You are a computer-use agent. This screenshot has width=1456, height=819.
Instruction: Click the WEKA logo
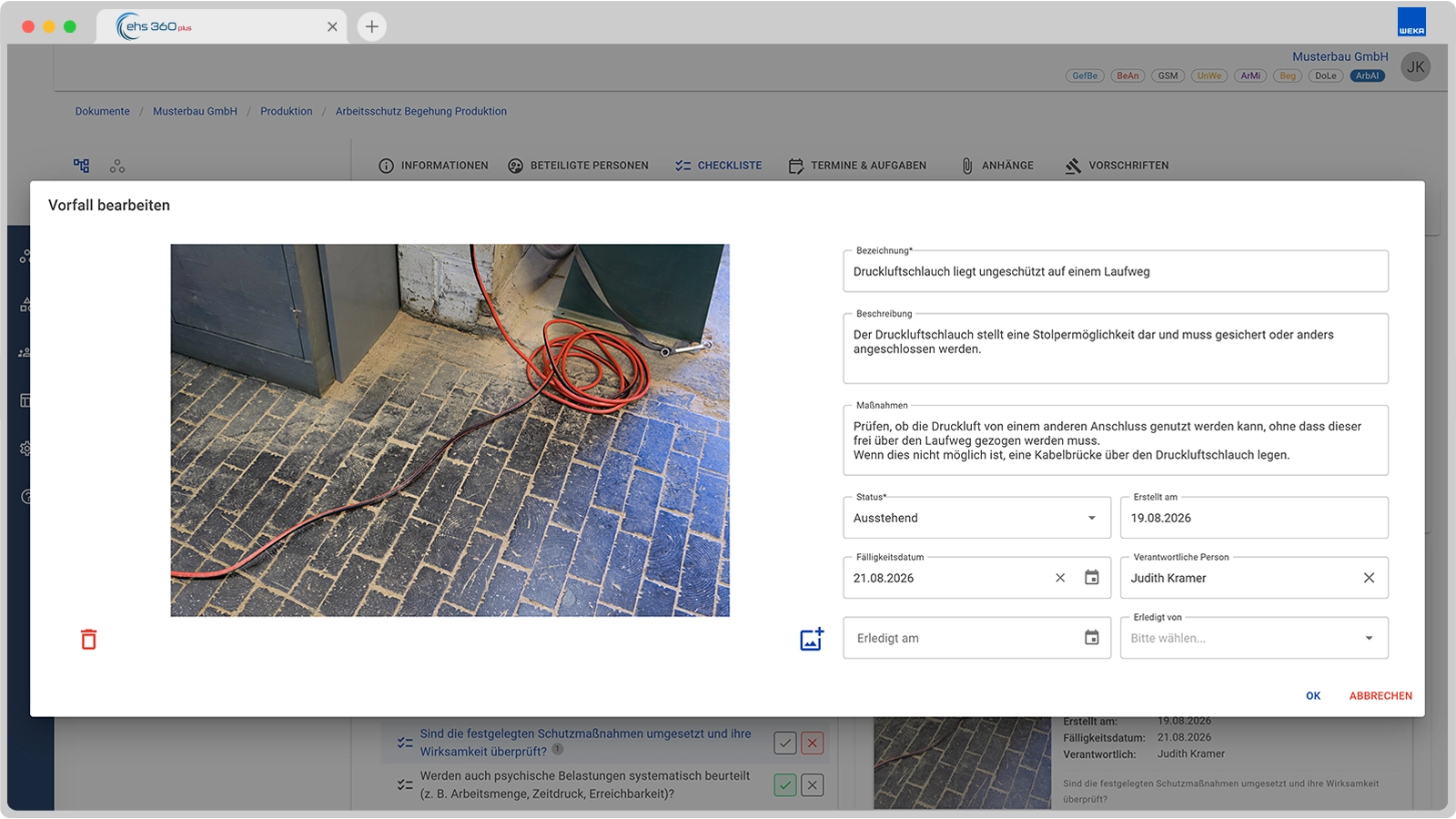pos(1411,22)
